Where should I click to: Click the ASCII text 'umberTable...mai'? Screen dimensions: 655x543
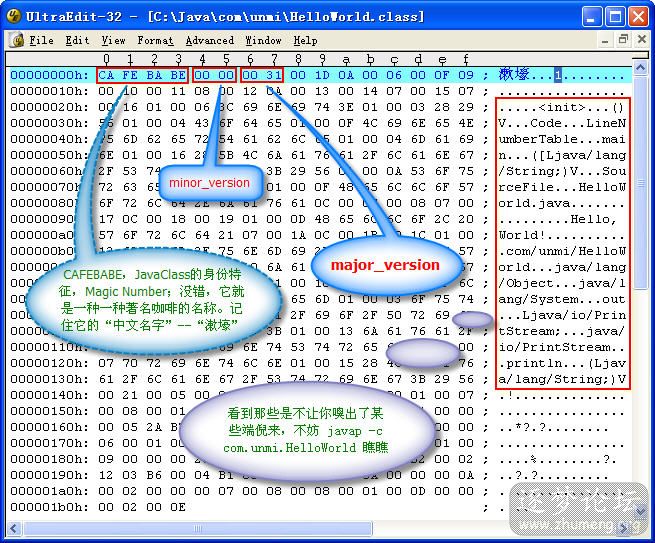point(562,139)
